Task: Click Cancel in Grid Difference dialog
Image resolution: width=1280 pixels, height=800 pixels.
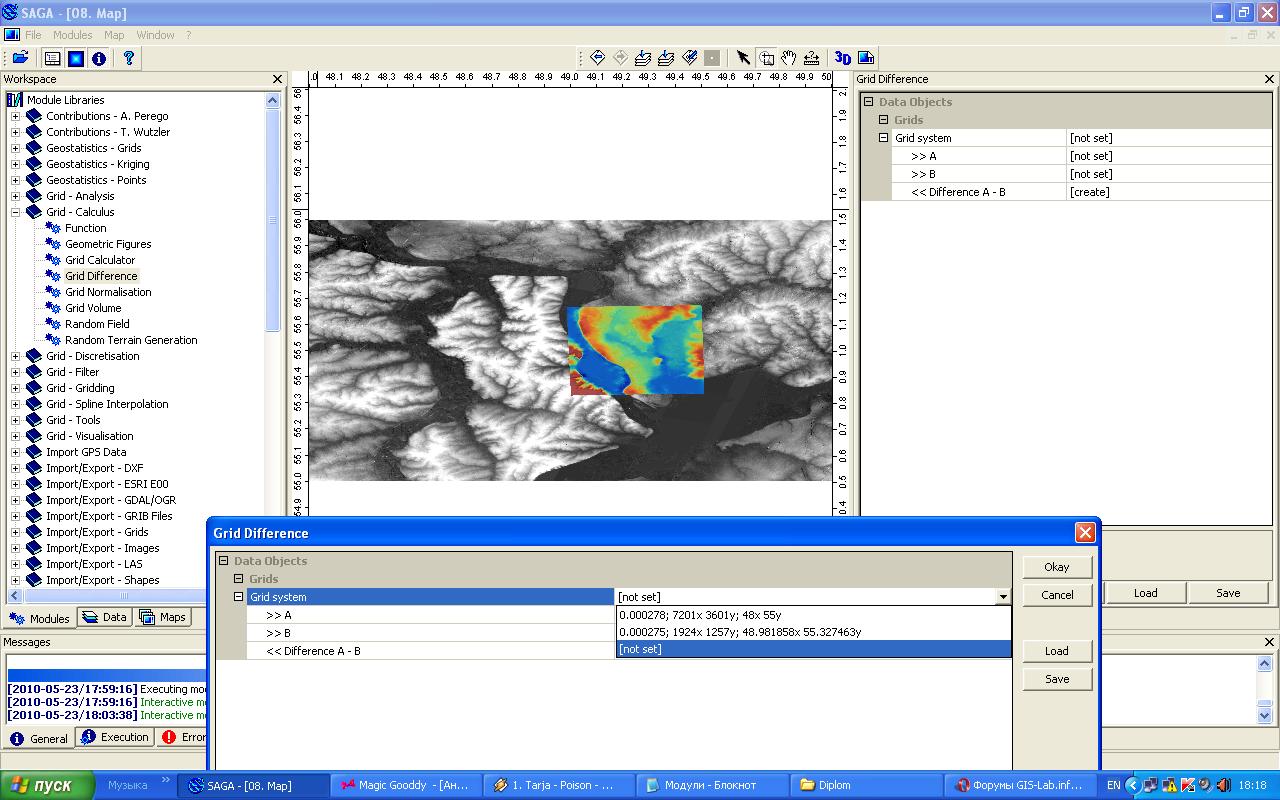Action: coord(1056,595)
